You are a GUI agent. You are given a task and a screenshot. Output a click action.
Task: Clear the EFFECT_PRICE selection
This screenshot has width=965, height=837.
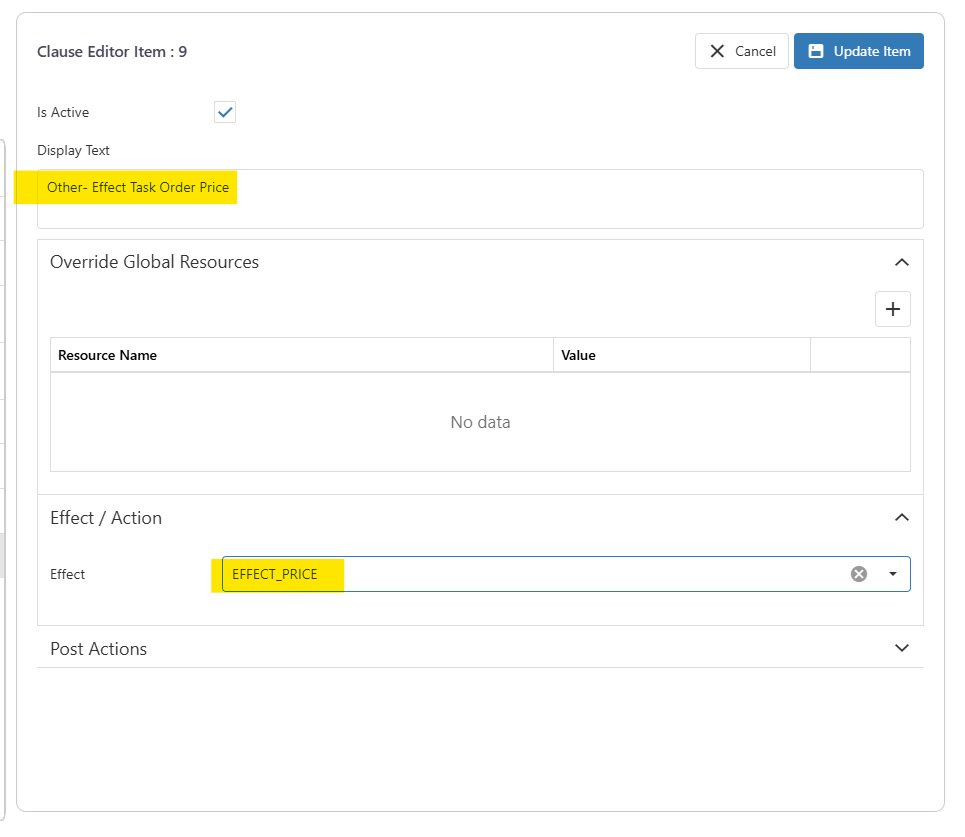coord(859,574)
